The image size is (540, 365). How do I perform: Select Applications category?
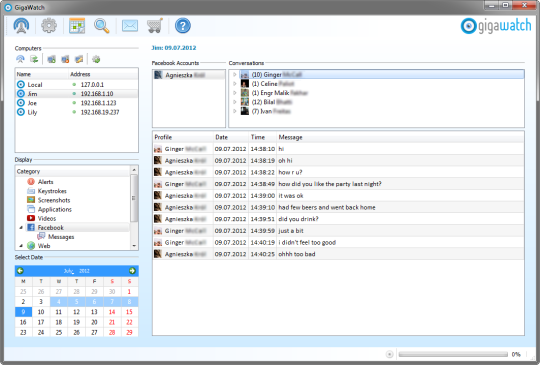pyautogui.click(x=55, y=209)
